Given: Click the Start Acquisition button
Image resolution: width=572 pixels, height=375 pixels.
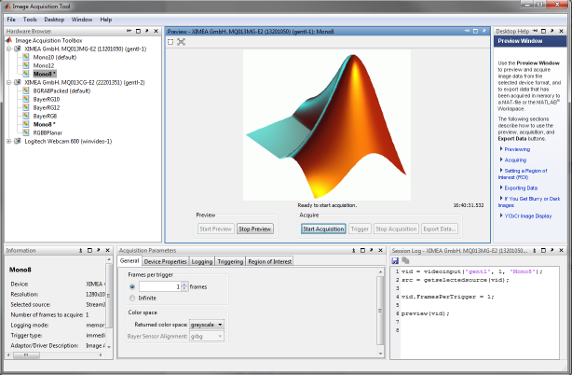Looking at the screenshot, I should [x=324, y=229].
